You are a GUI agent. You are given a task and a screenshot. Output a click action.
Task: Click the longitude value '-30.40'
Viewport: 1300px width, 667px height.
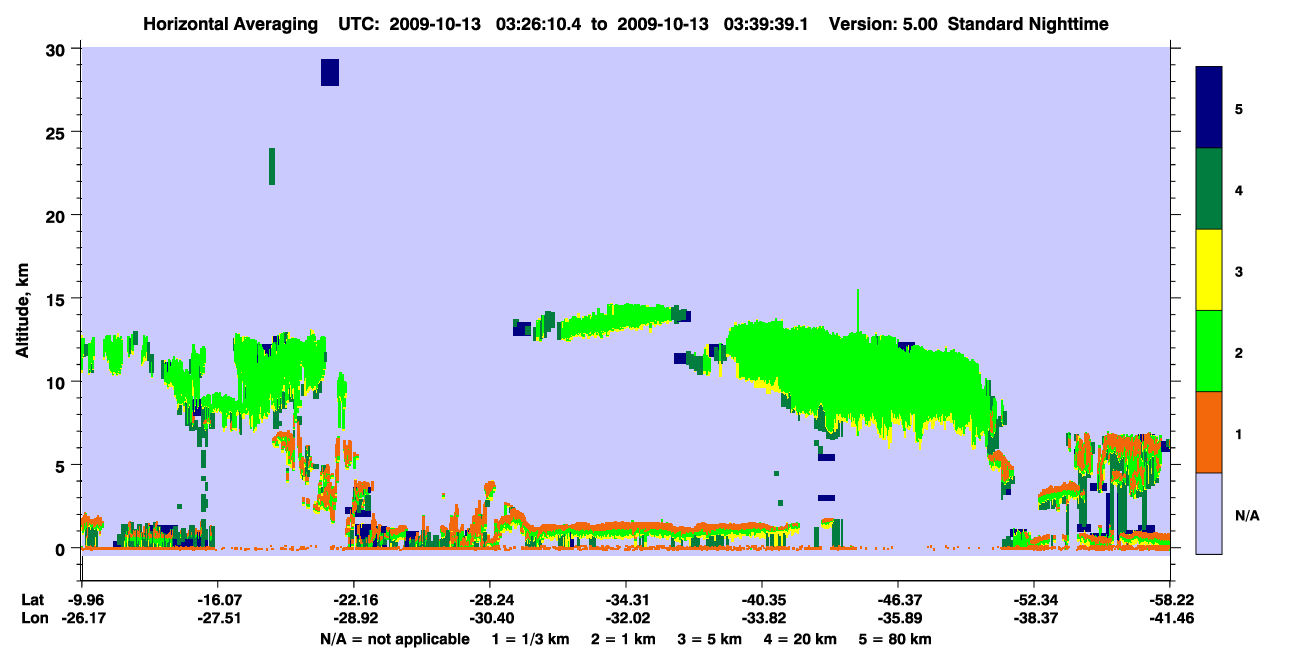pos(490,619)
